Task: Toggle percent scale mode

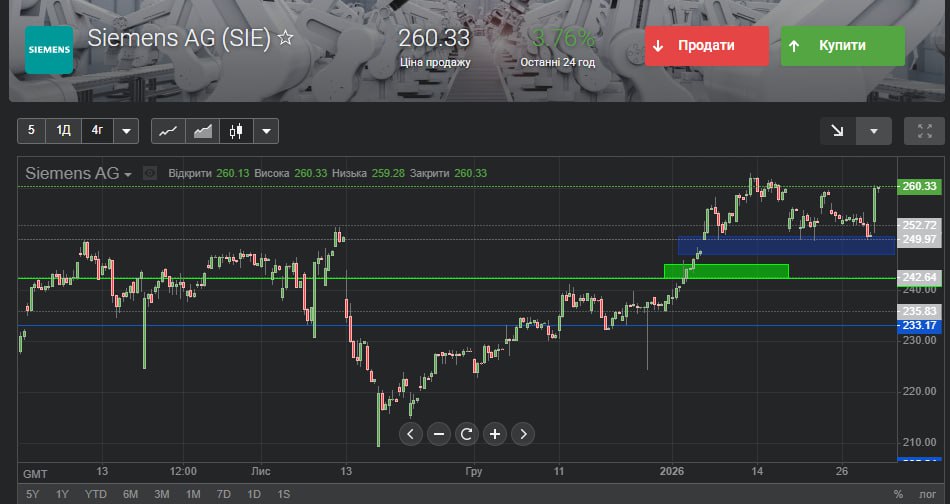Action: point(898,494)
